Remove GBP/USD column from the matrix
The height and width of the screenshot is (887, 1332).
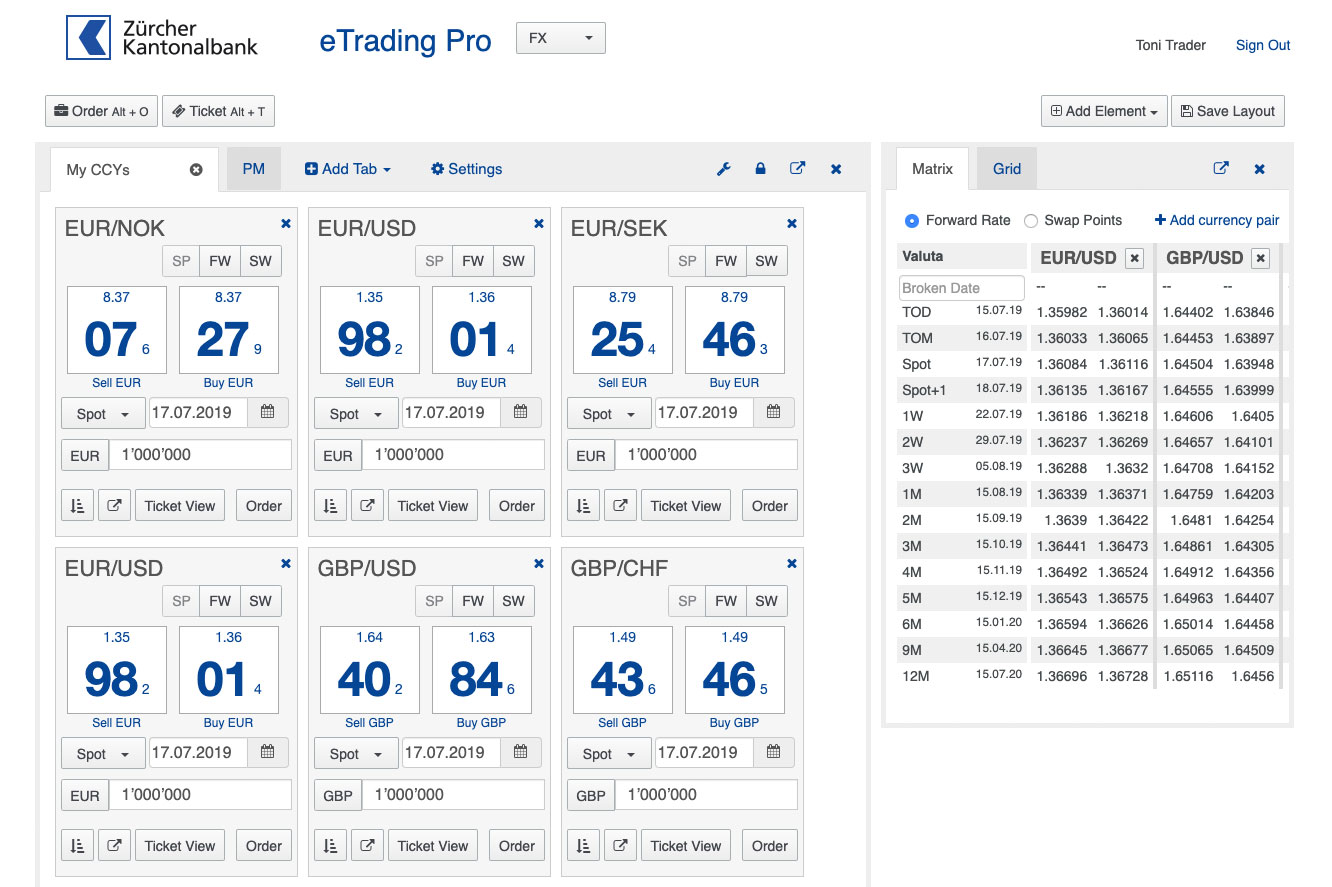pyautogui.click(x=1260, y=258)
